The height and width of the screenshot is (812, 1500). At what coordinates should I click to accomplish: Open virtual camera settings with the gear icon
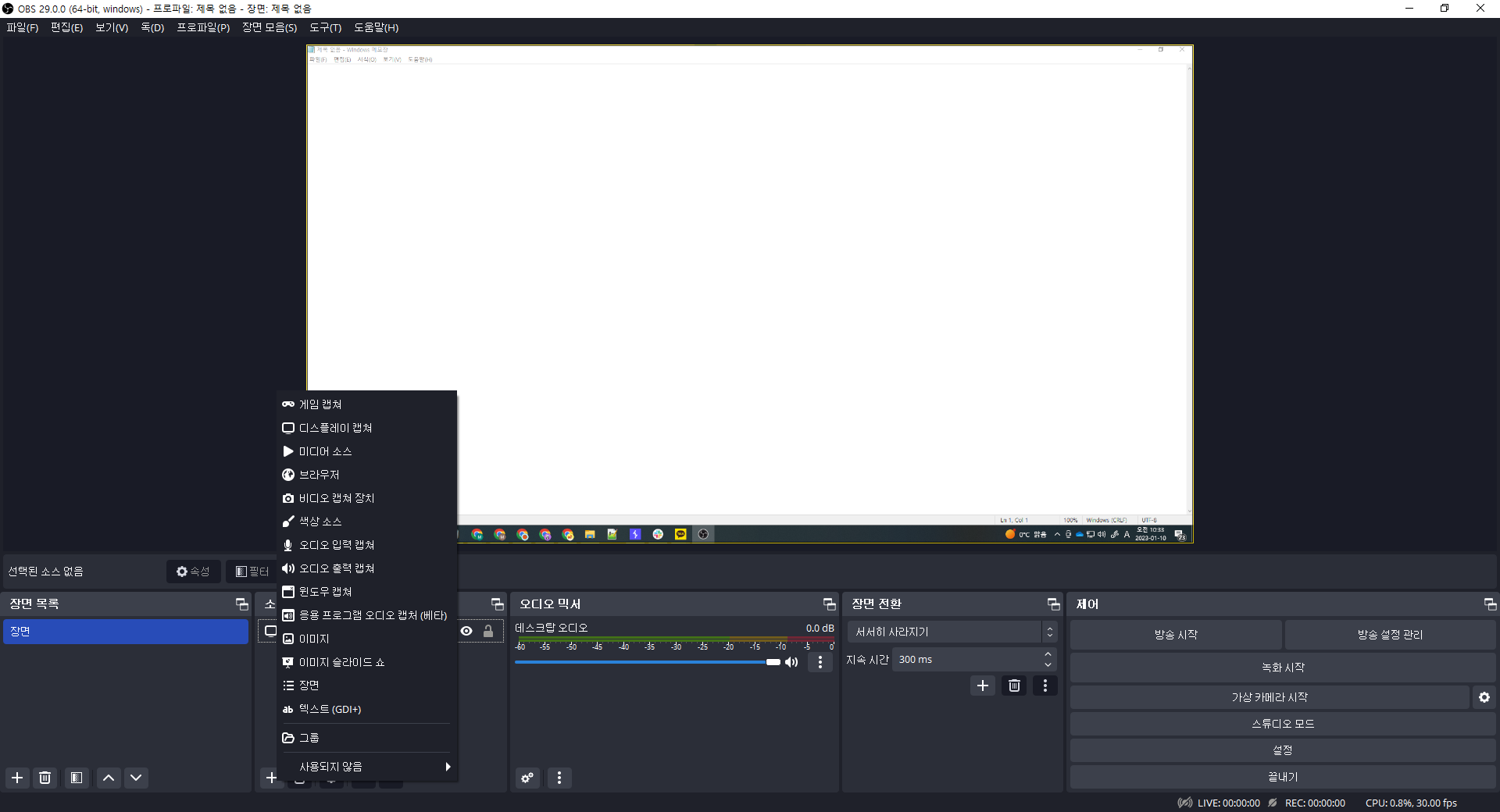(x=1484, y=696)
